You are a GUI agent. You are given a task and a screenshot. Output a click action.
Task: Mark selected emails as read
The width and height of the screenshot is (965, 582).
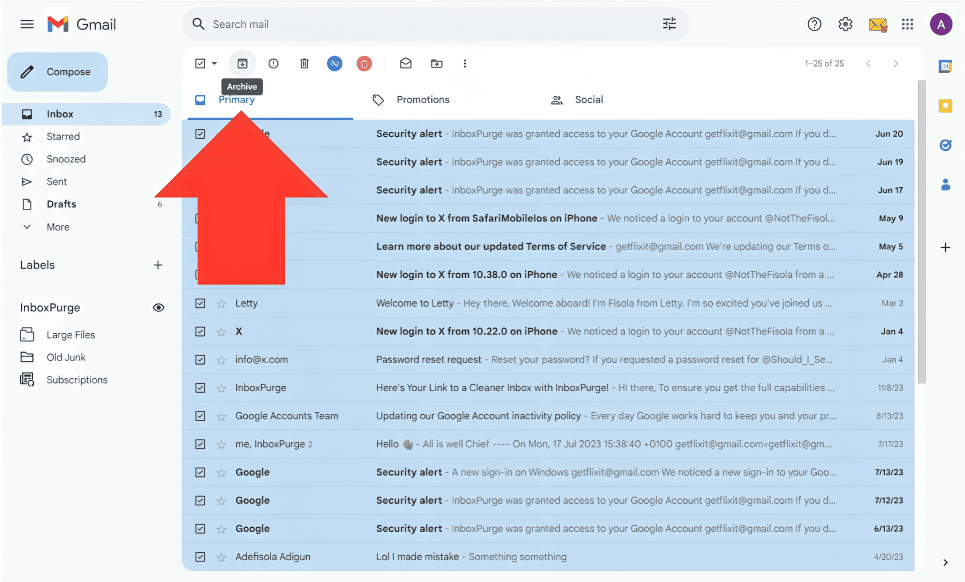(406, 63)
